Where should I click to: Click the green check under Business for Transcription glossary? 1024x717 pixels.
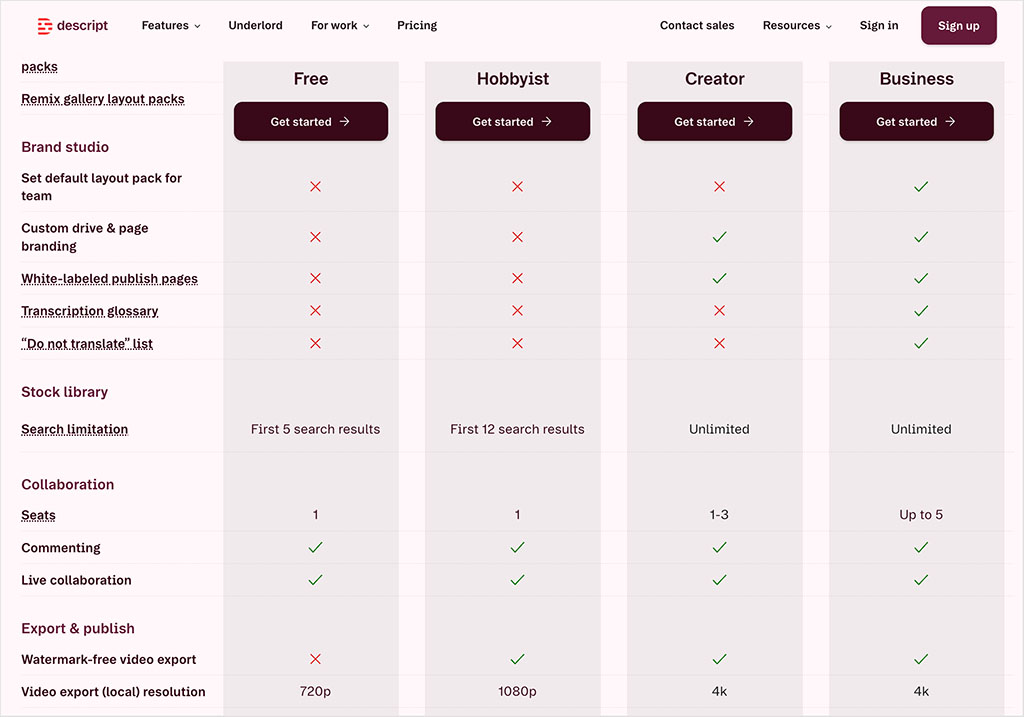tap(920, 311)
